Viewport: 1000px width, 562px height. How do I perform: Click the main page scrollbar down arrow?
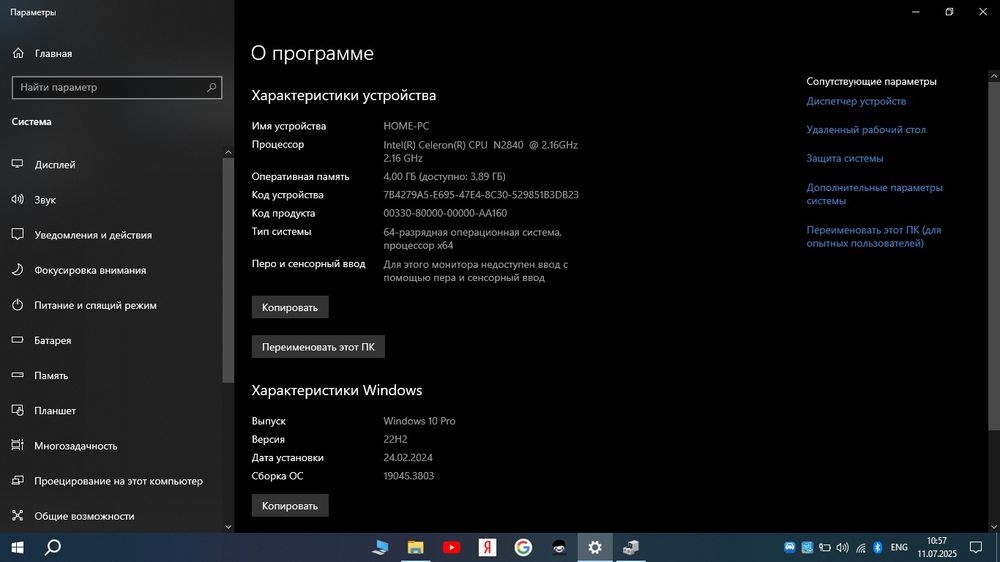click(x=994, y=527)
